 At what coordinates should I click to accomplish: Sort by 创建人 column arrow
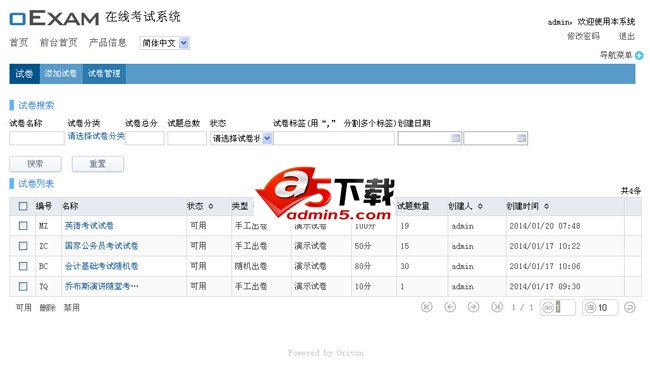click(x=480, y=206)
